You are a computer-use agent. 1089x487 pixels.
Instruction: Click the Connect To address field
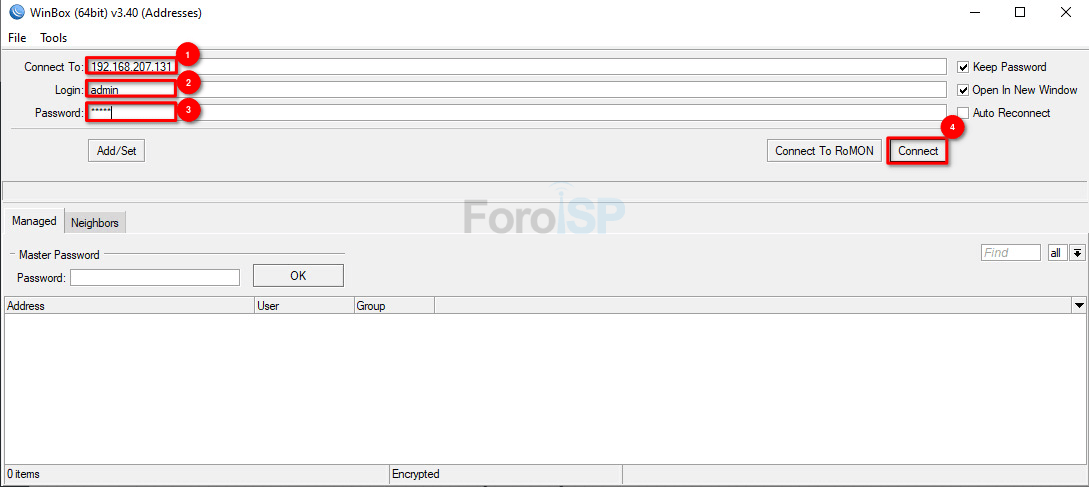tap(515, 67)
